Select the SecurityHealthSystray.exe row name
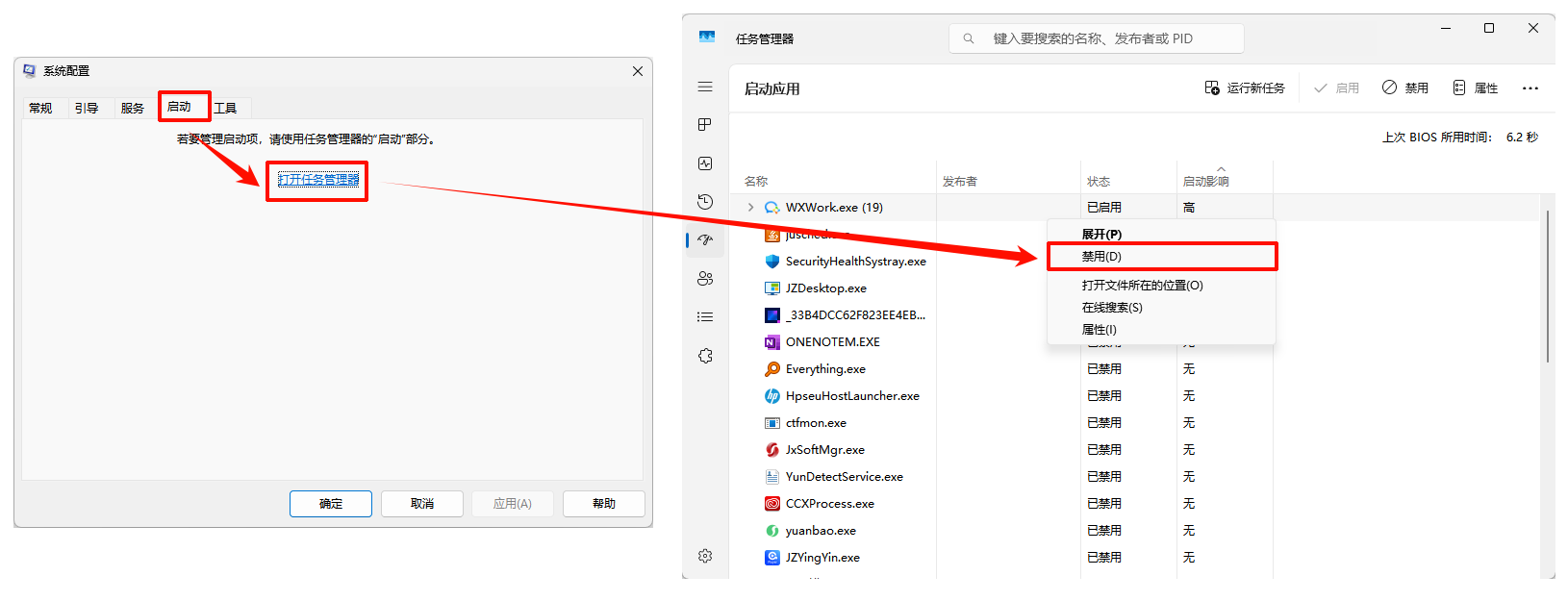Image resolution: width=1568 pixels, height=601 pixels. 856,262
